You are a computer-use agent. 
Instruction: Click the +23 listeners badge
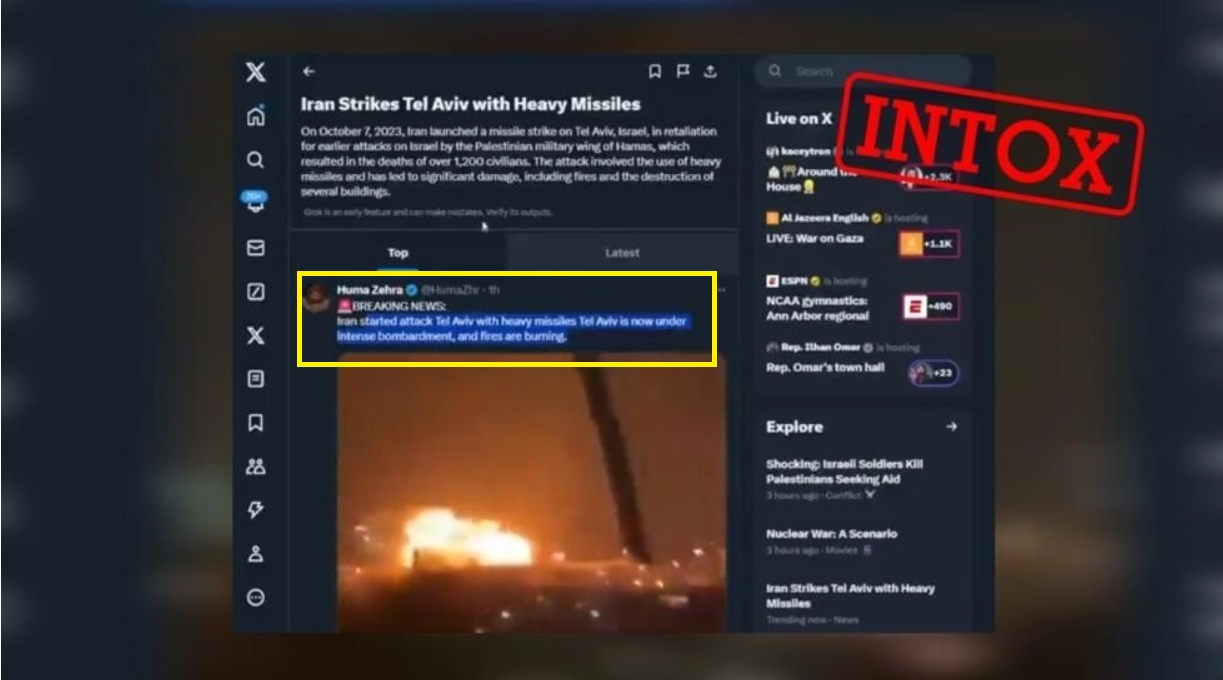(x=934, y=373)
